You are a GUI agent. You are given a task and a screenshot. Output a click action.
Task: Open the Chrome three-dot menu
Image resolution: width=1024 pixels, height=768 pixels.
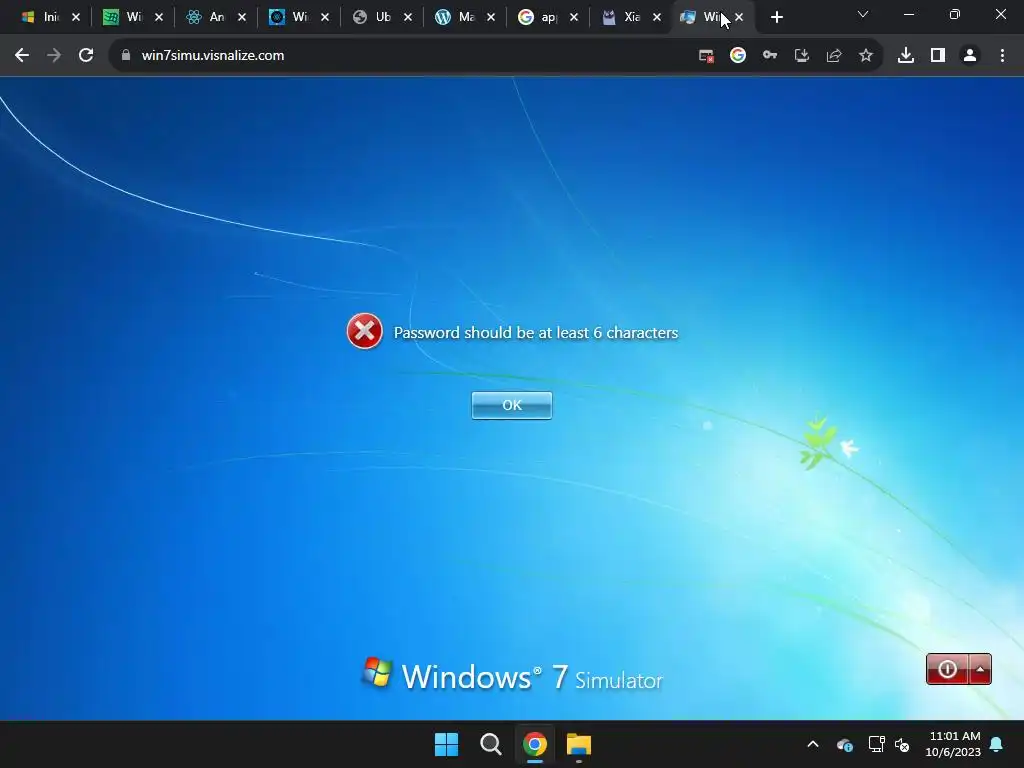click(x=1002, y=56)
